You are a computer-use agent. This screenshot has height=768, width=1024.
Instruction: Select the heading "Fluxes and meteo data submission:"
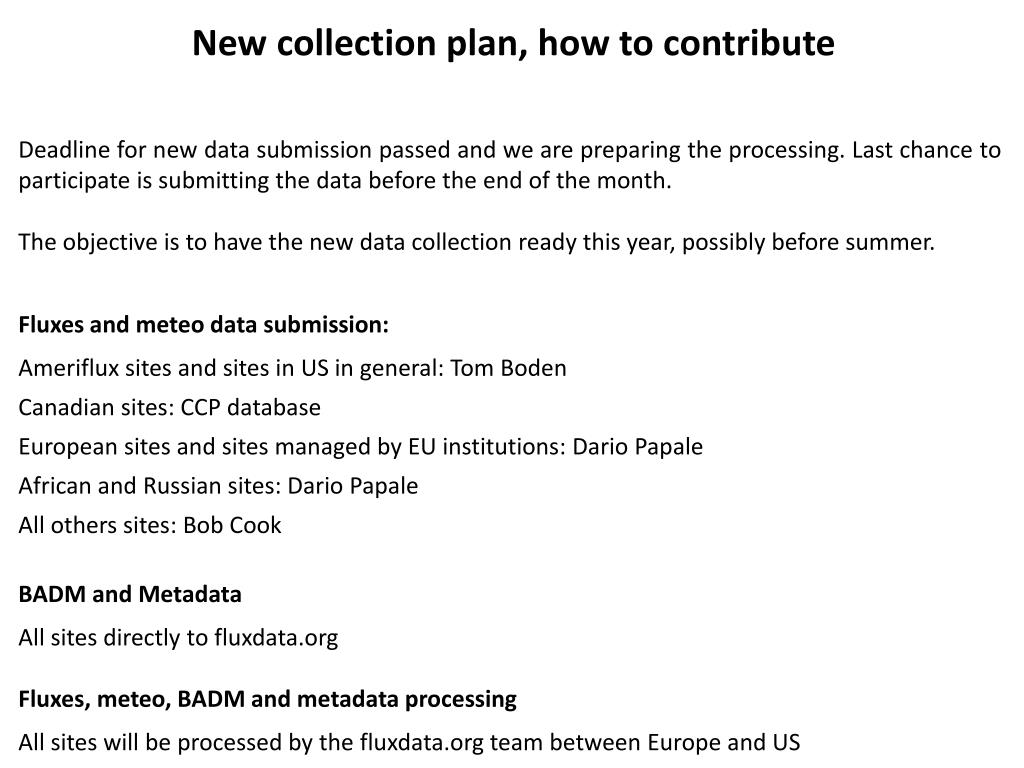204,325
